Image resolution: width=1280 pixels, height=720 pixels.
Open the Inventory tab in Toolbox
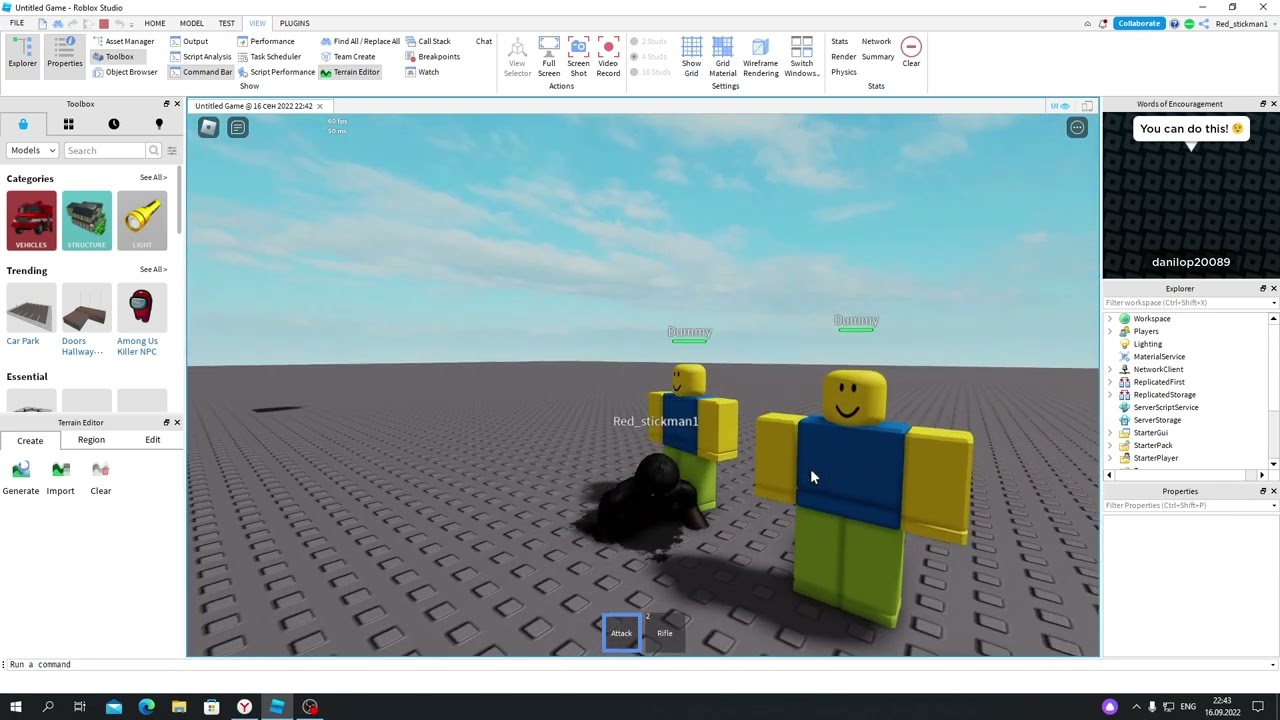point(68,124)
